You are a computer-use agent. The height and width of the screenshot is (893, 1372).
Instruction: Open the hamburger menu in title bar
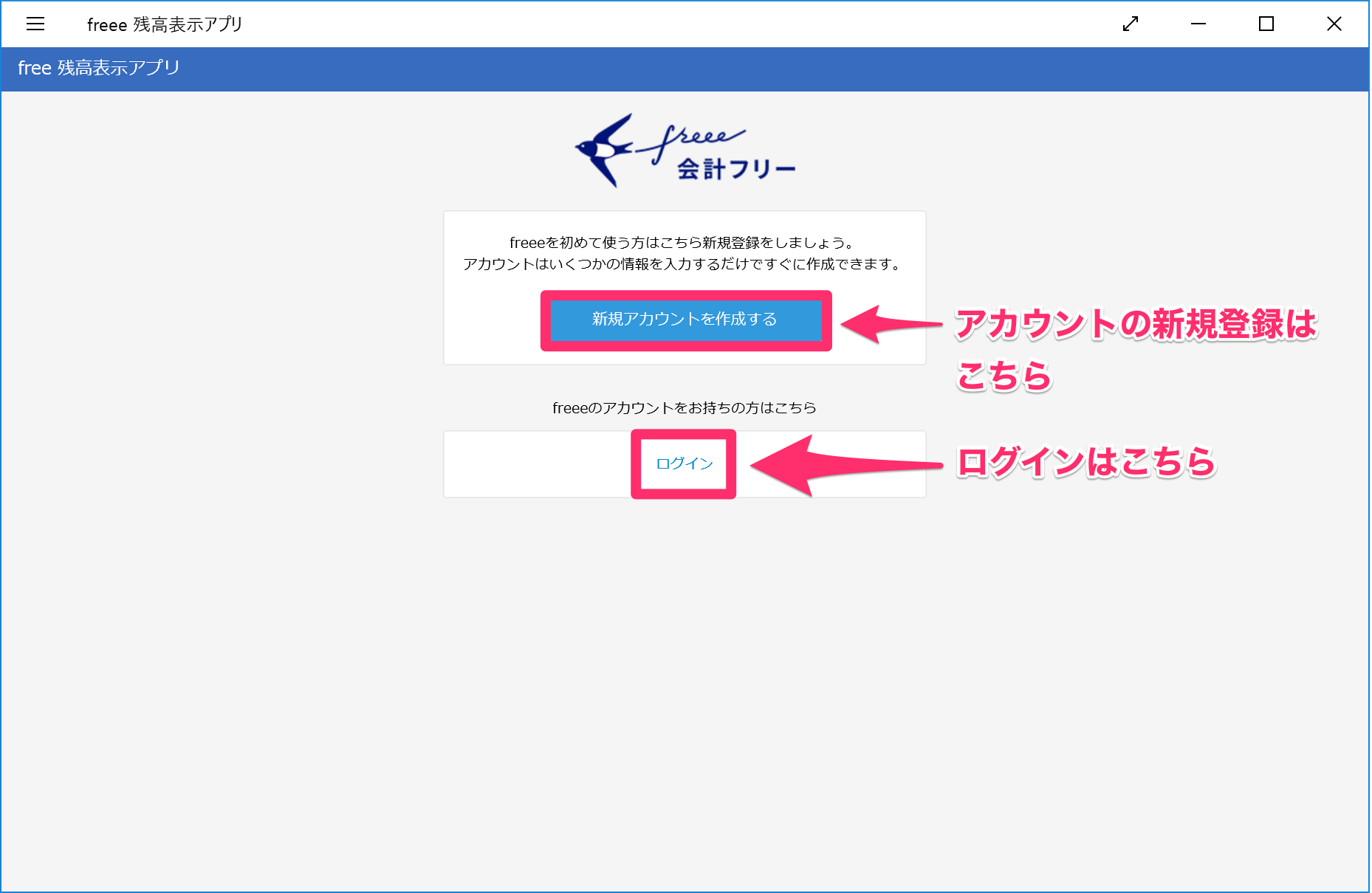coord(35,24)
